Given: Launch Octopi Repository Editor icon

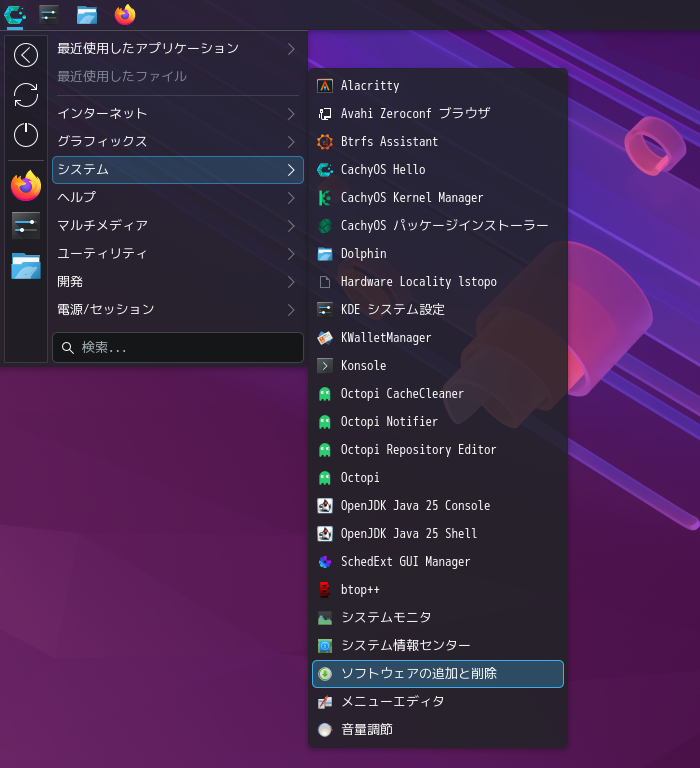Looking at the screenshot, I should coord(325,450).
